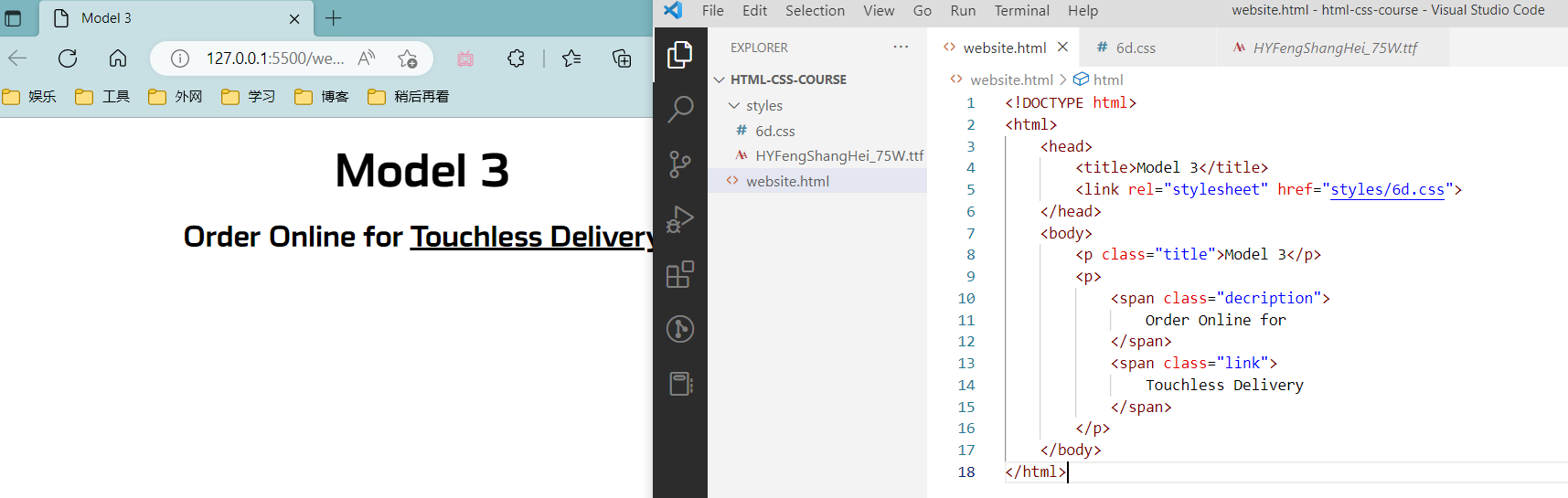Go back in the browser
Viewport: 1568px width, 498px height.
pos(17,58)
